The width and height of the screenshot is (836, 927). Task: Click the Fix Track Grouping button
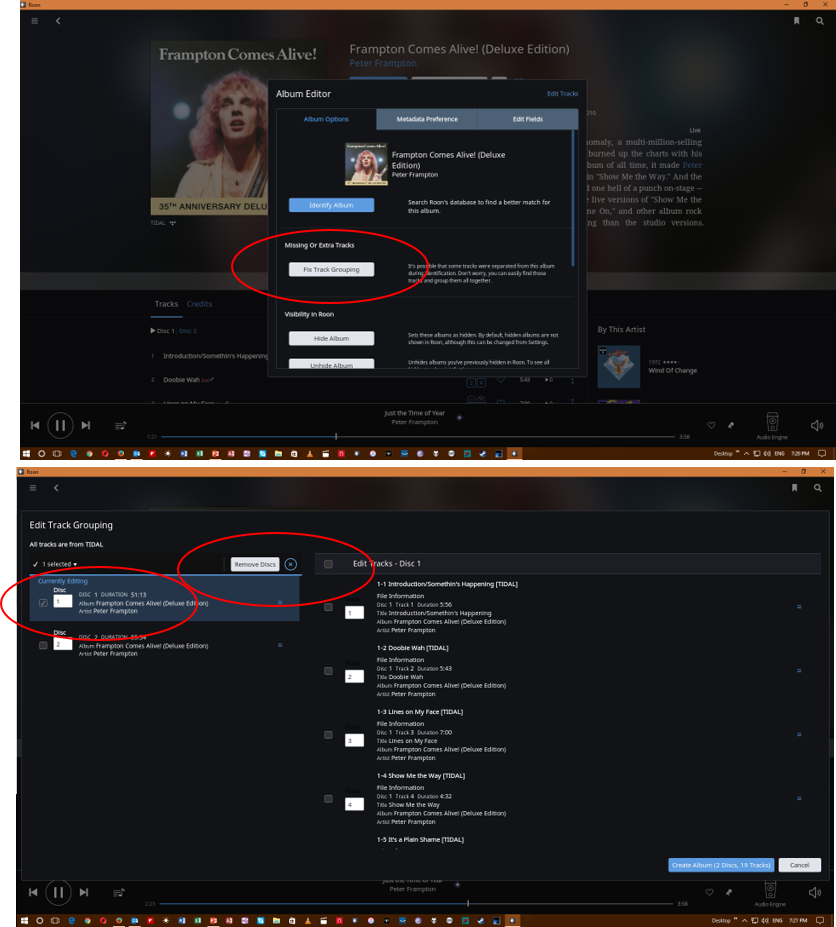point(331,270)
